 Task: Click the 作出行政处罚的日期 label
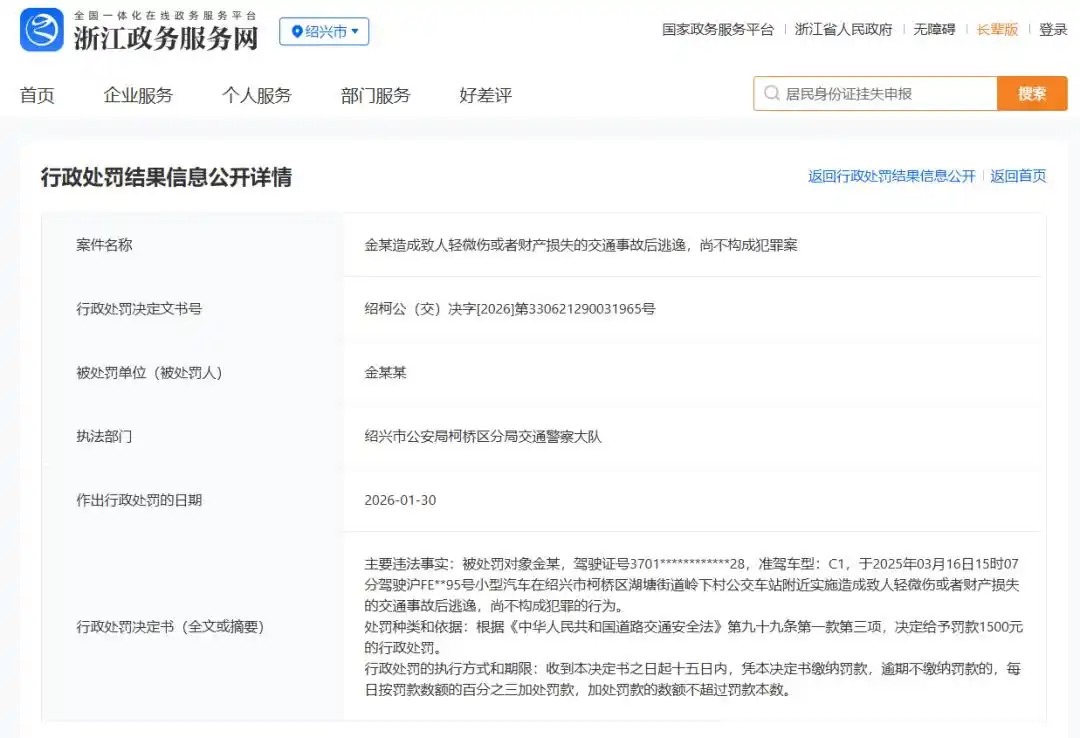(x=138, y=500)
